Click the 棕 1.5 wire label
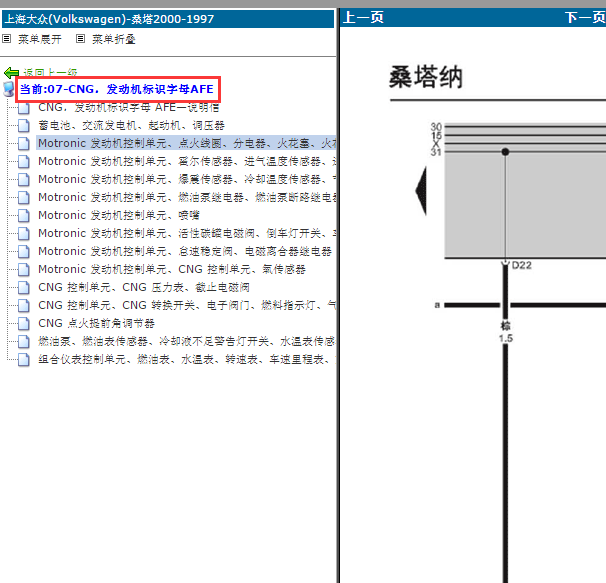This screenshot has width=606, height=583. [506, 332]
